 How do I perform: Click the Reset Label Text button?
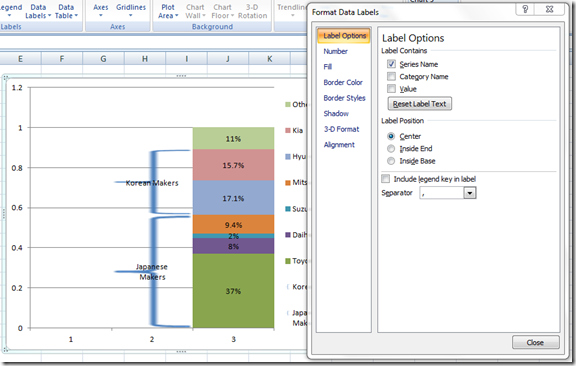click(420, 104)
